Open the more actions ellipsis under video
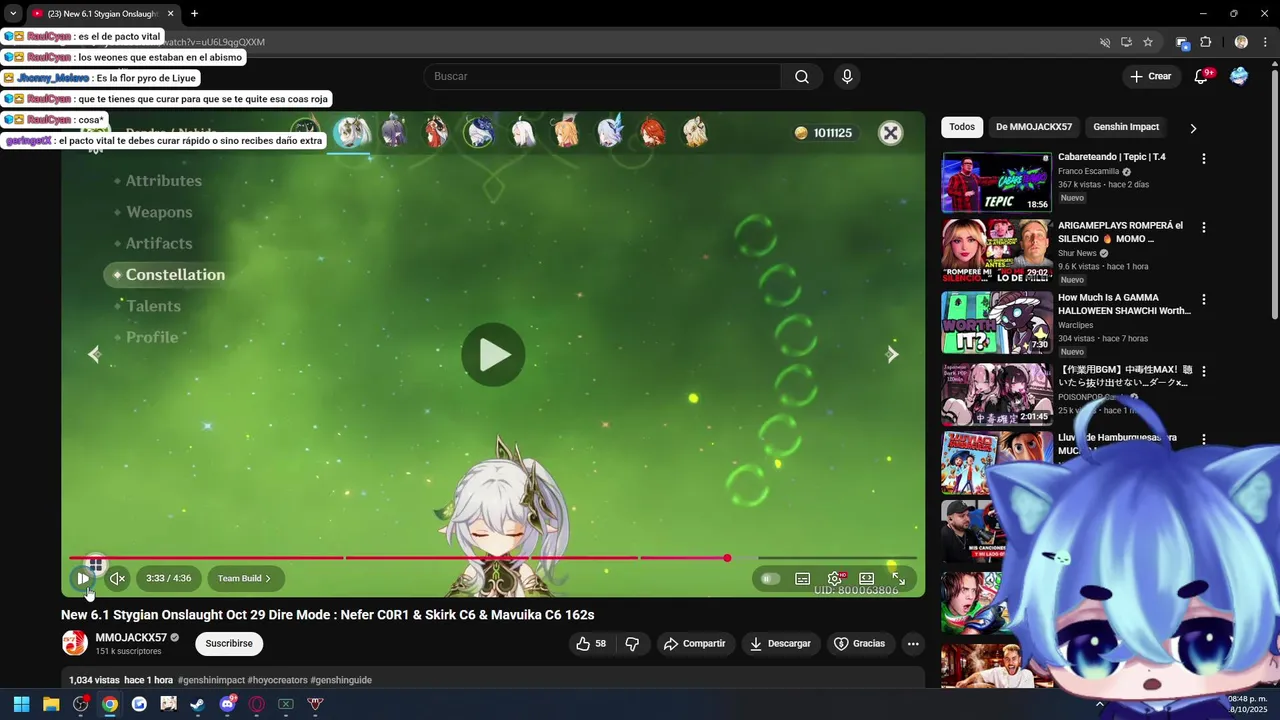The width and height of the screenshot is (1280, 720). (x=913, y=644)
